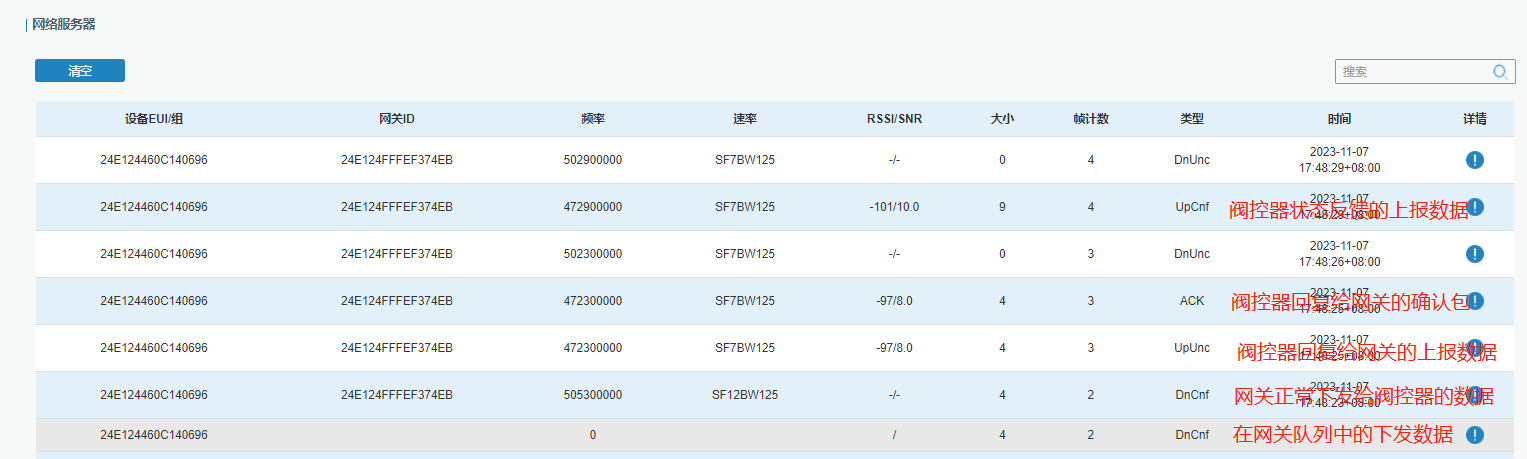Open details for the 502300000 DnUnc row

[x=1474, y=254]
